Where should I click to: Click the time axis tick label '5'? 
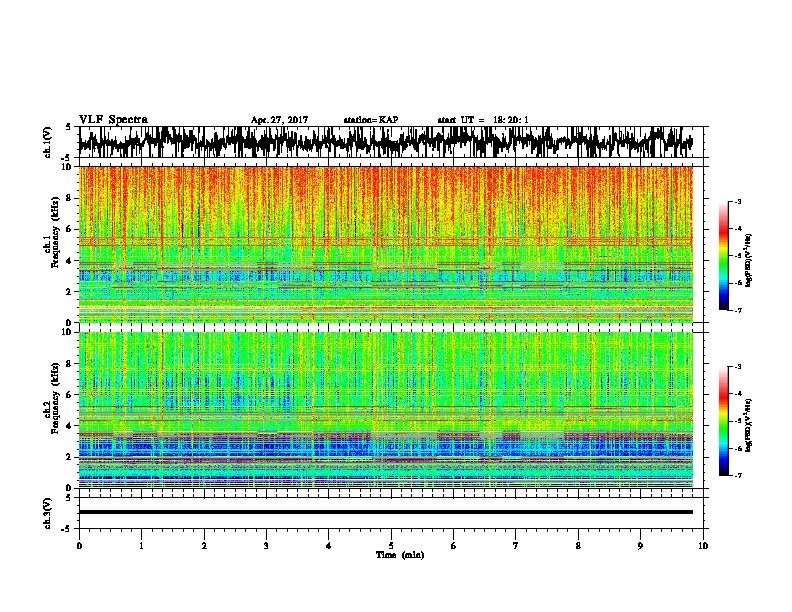[391, 546]
